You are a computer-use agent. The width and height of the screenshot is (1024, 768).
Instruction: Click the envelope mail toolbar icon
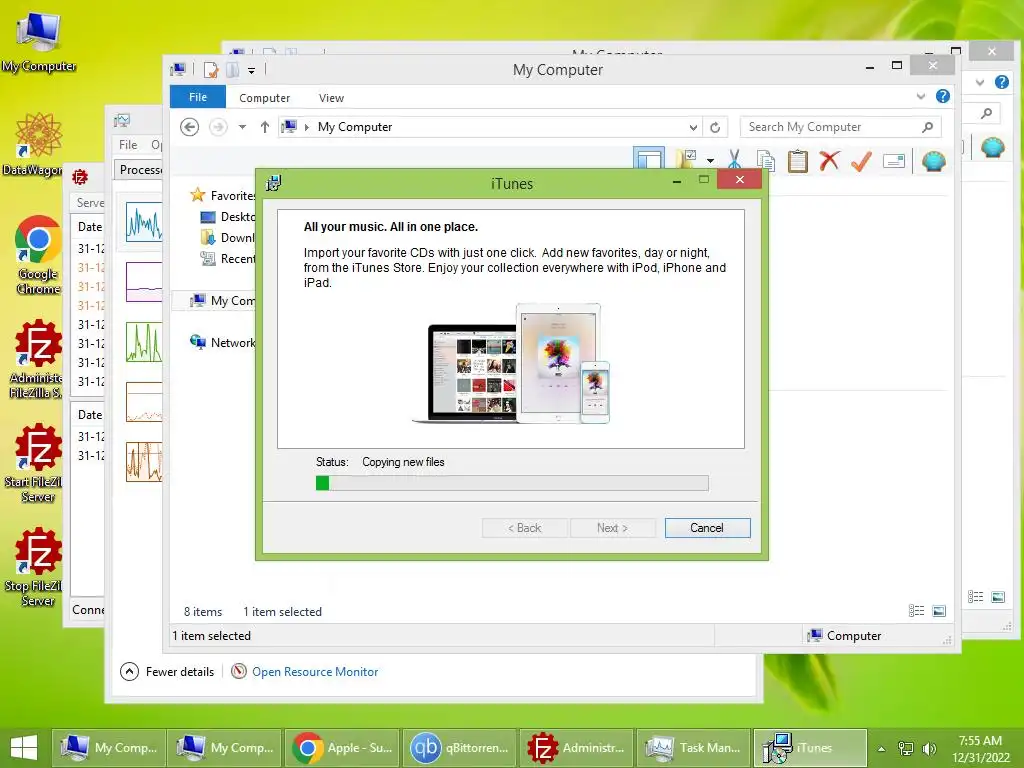(893, 161)
